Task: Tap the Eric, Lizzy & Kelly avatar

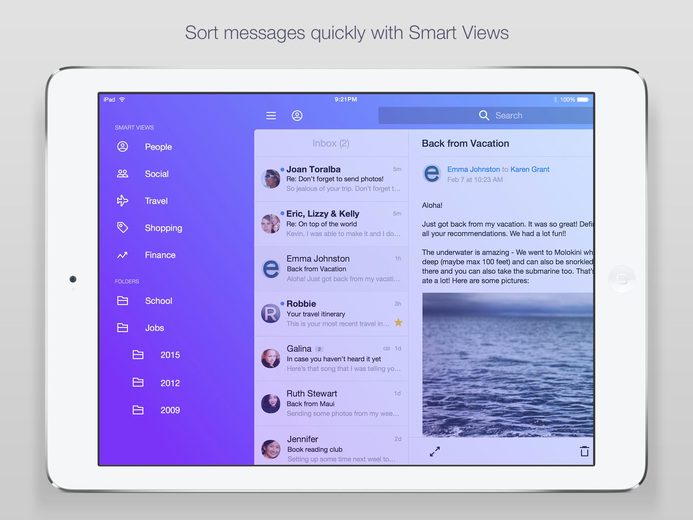Action: 270,224
